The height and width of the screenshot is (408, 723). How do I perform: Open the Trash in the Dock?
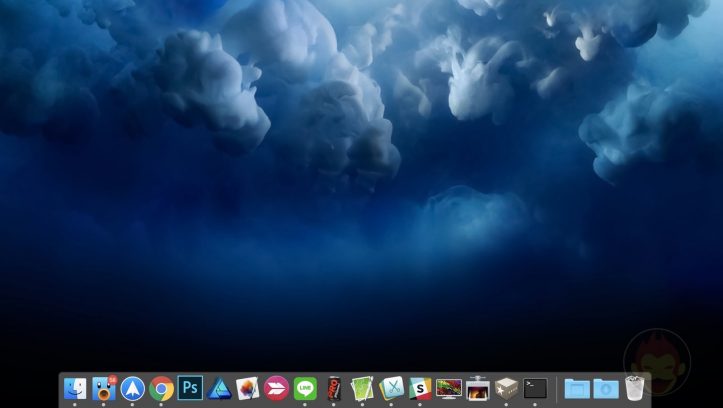tap(634, 388)
